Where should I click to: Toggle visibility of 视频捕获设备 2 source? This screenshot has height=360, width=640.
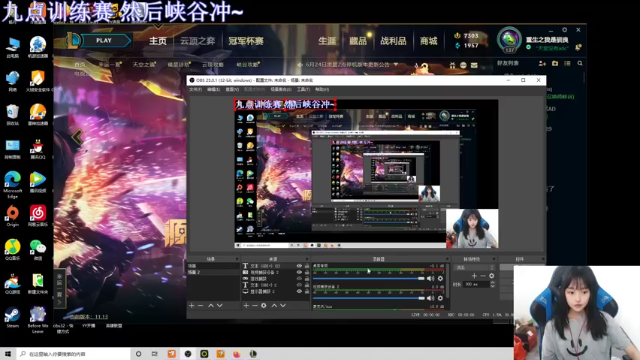pyautogui.click(x=299, y=272)
